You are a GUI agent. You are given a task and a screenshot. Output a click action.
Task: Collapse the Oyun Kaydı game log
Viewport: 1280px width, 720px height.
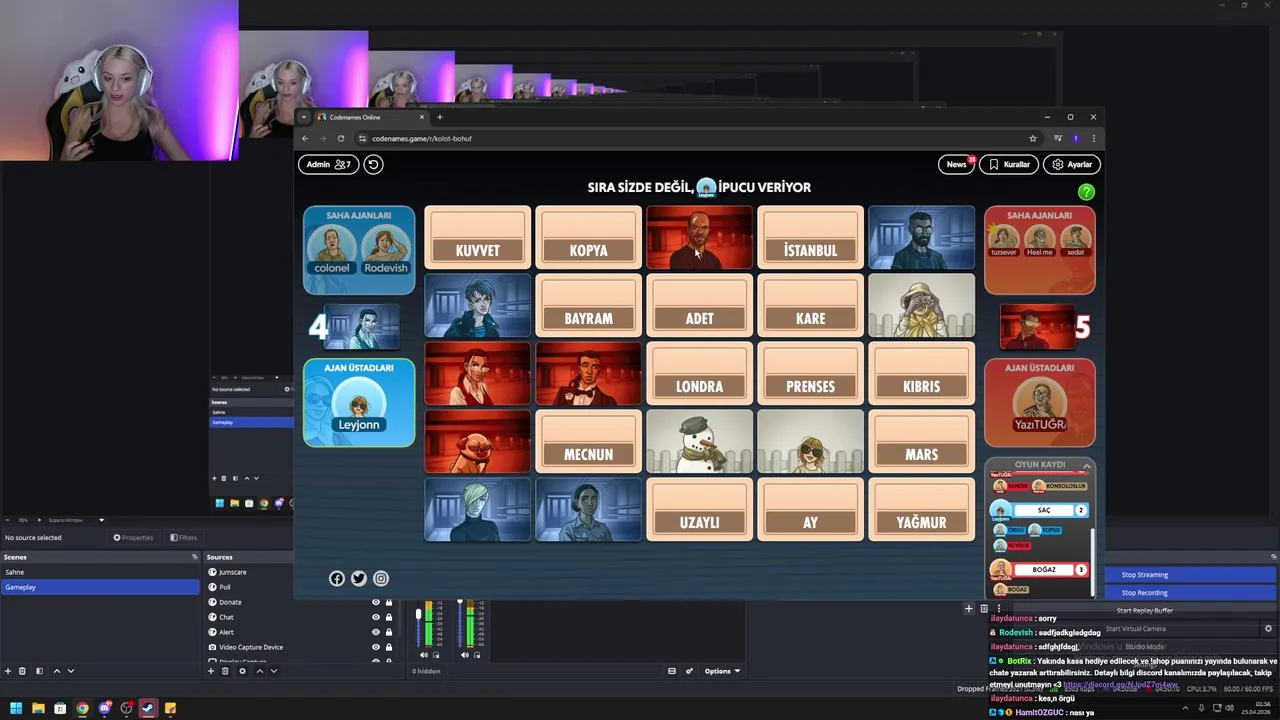tap(1087, 465)
